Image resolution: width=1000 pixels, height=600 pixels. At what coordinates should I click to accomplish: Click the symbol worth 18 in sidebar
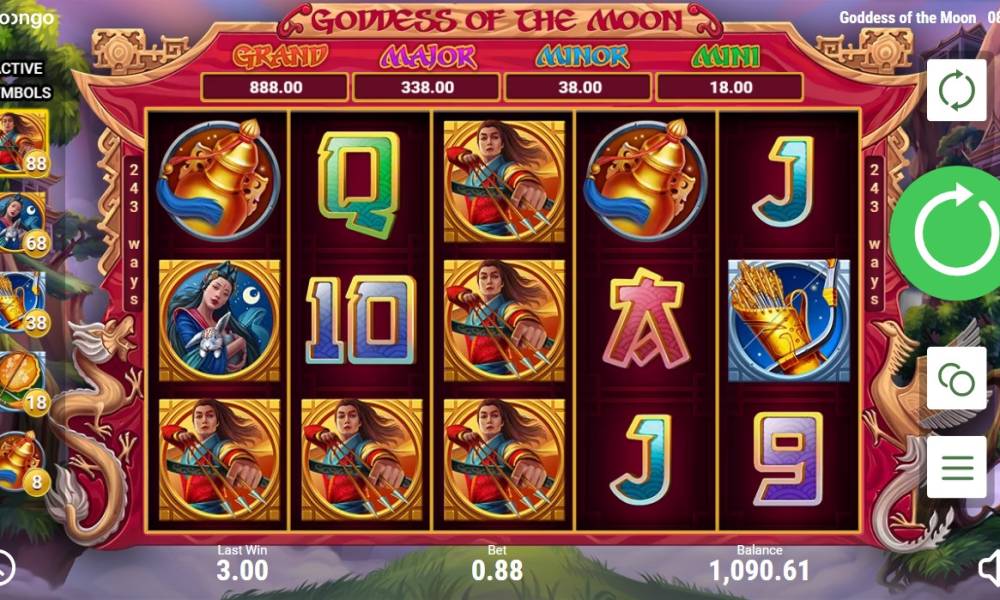pos(24,383)
